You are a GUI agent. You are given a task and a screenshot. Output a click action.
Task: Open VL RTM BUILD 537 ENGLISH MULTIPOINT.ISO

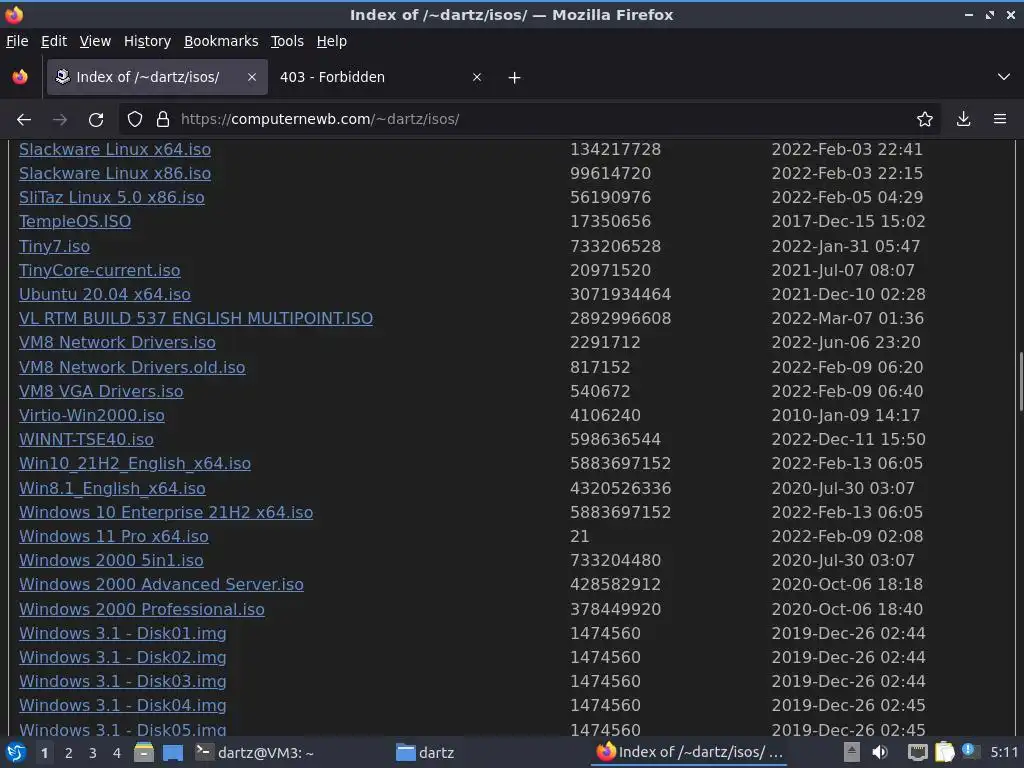coord(196,319)
